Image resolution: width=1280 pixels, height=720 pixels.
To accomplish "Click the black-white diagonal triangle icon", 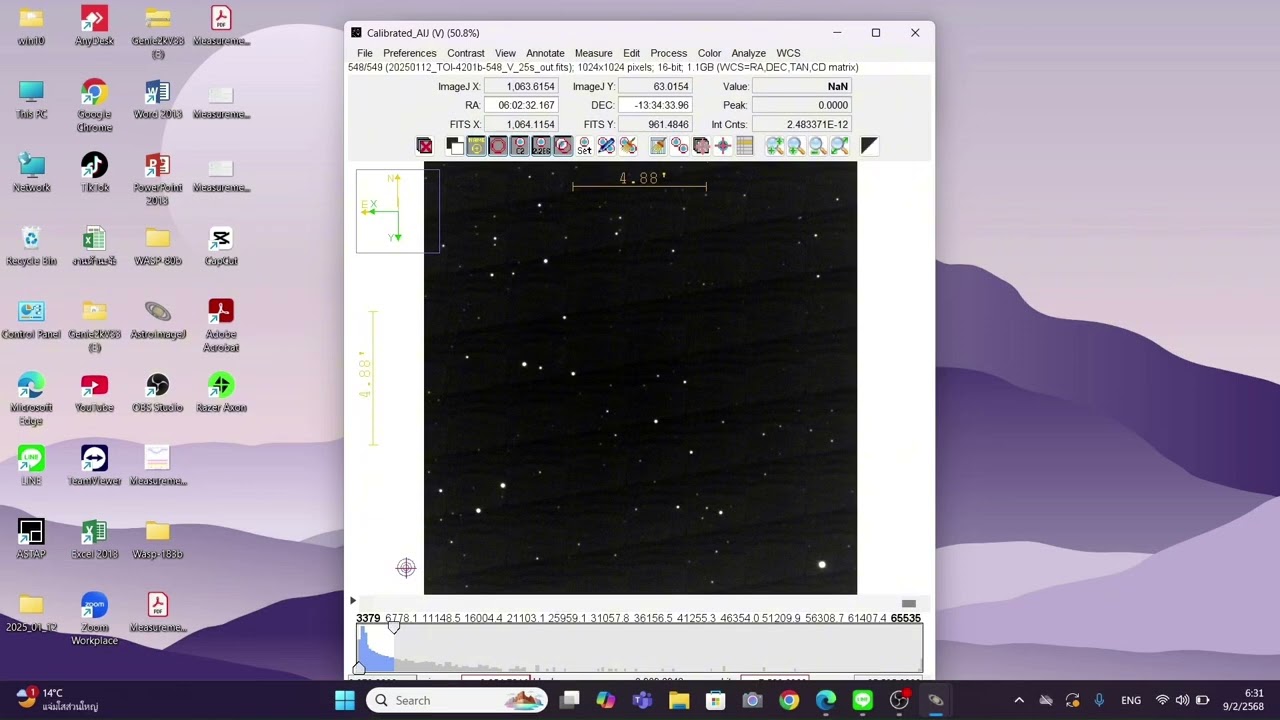I will point(869,146).
